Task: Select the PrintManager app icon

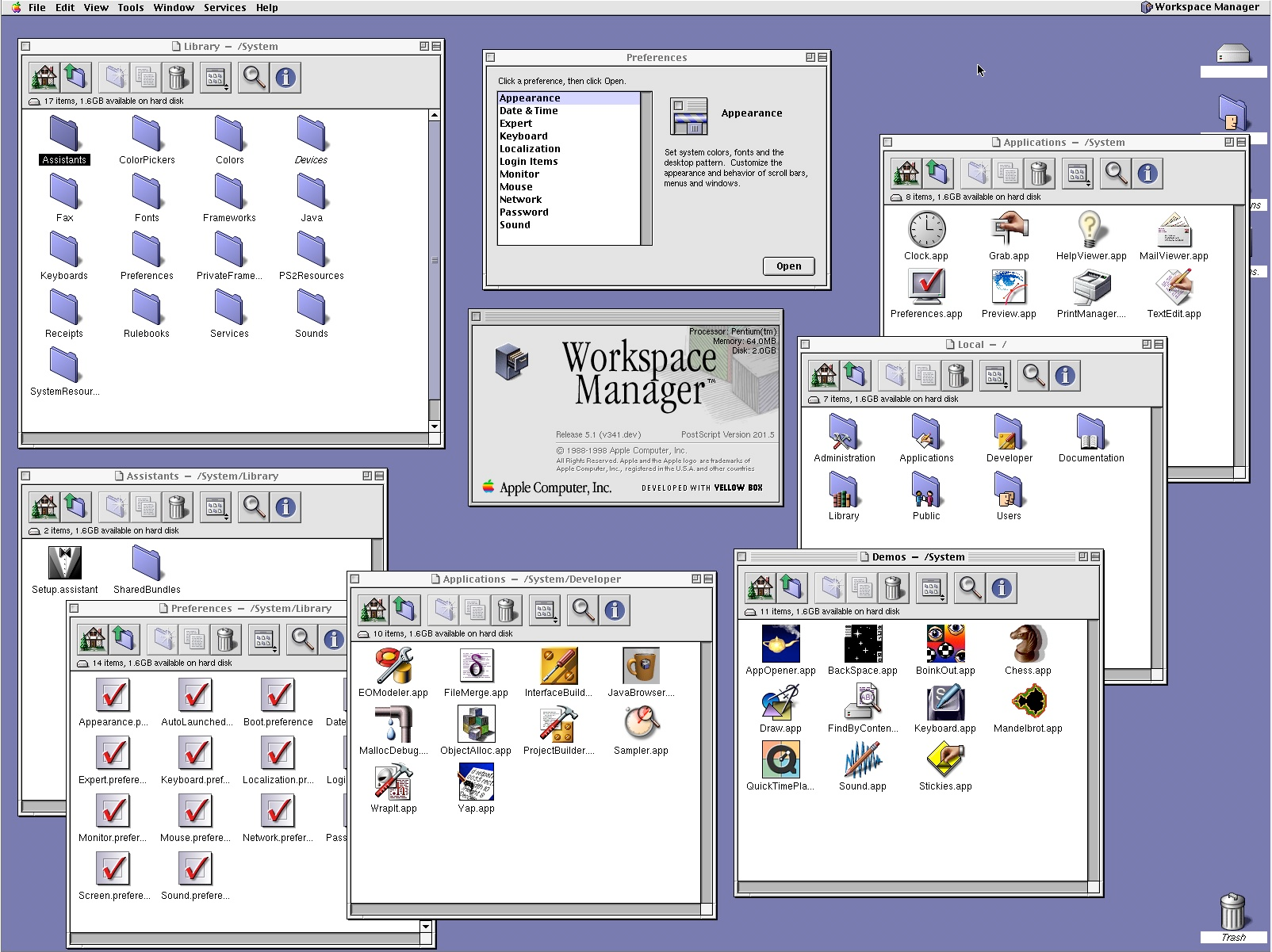Action: point(1091,288)
